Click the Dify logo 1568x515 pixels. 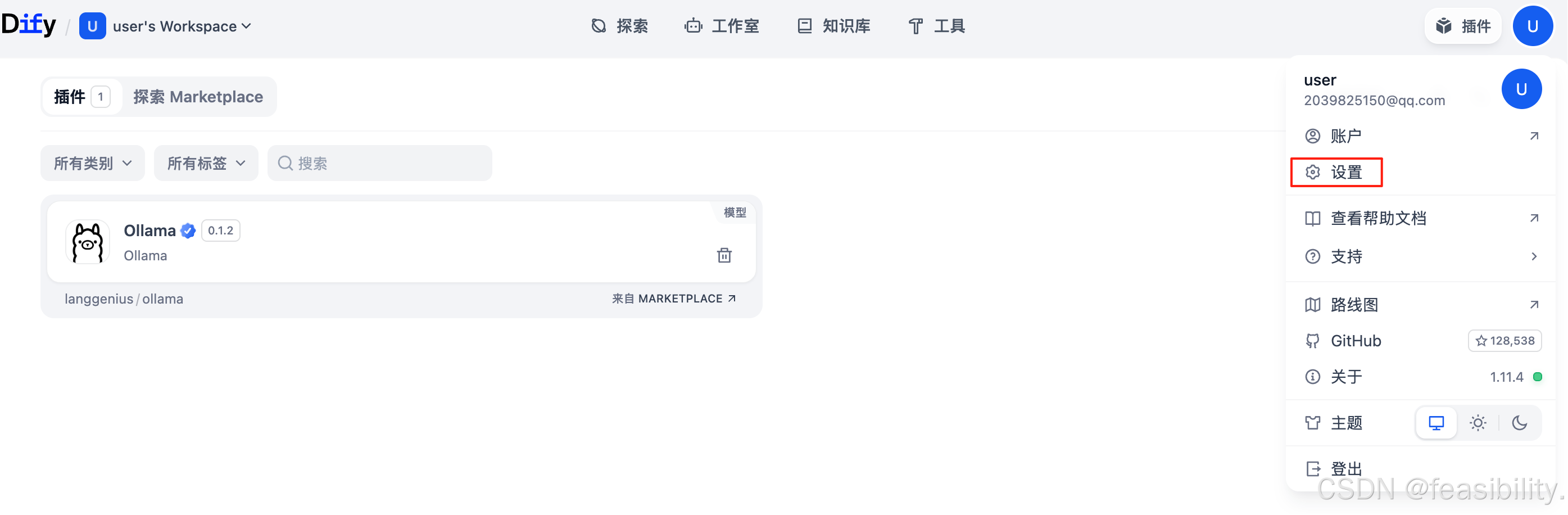[x=29, y=25]
